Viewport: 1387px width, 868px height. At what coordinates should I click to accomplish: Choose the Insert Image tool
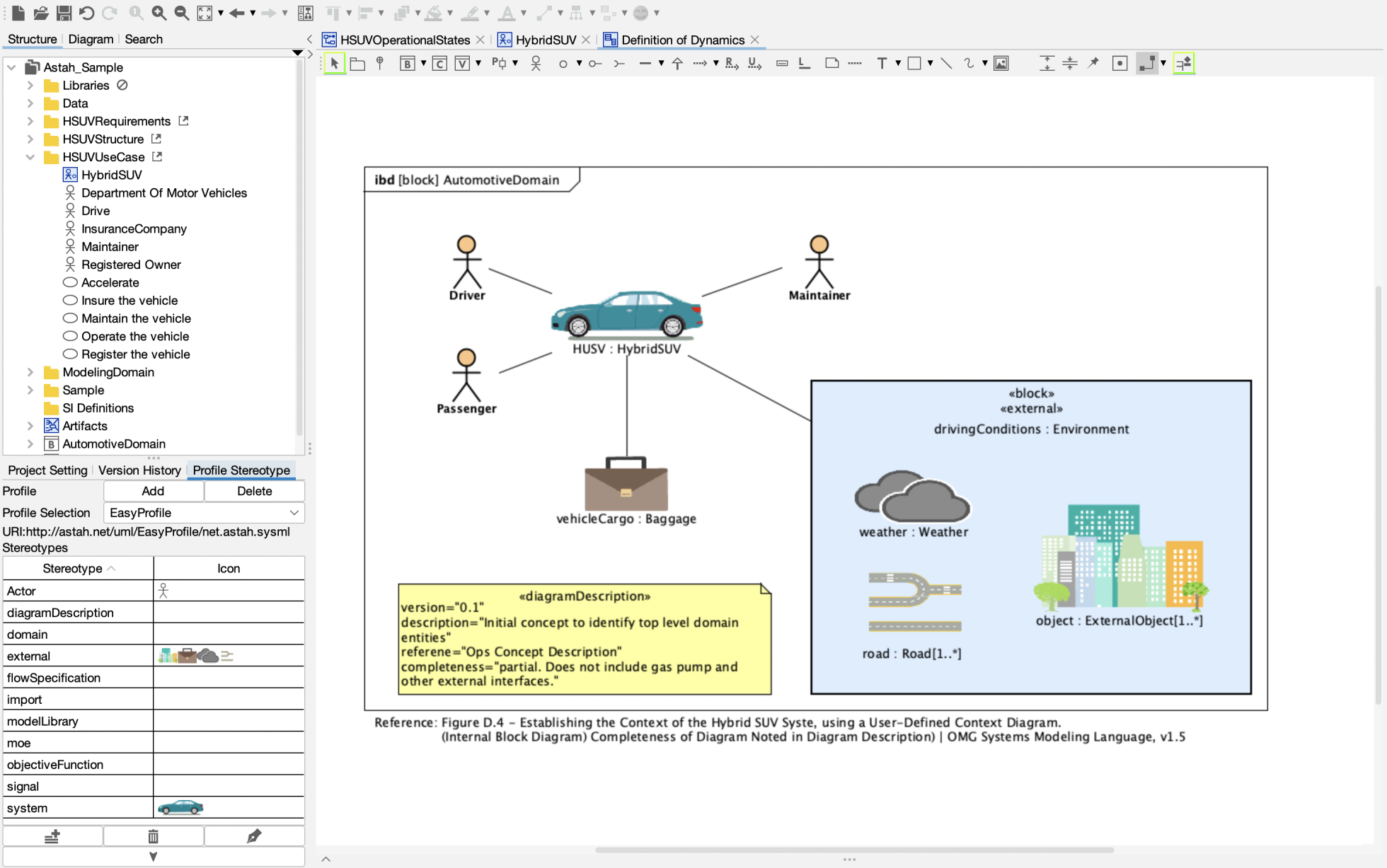click(x=1001, y=63)
